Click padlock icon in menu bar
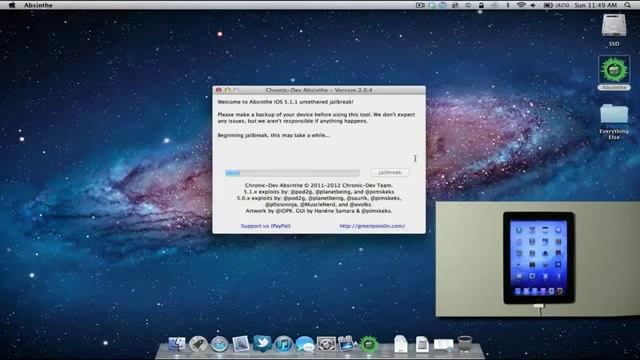 click(481, 5)
